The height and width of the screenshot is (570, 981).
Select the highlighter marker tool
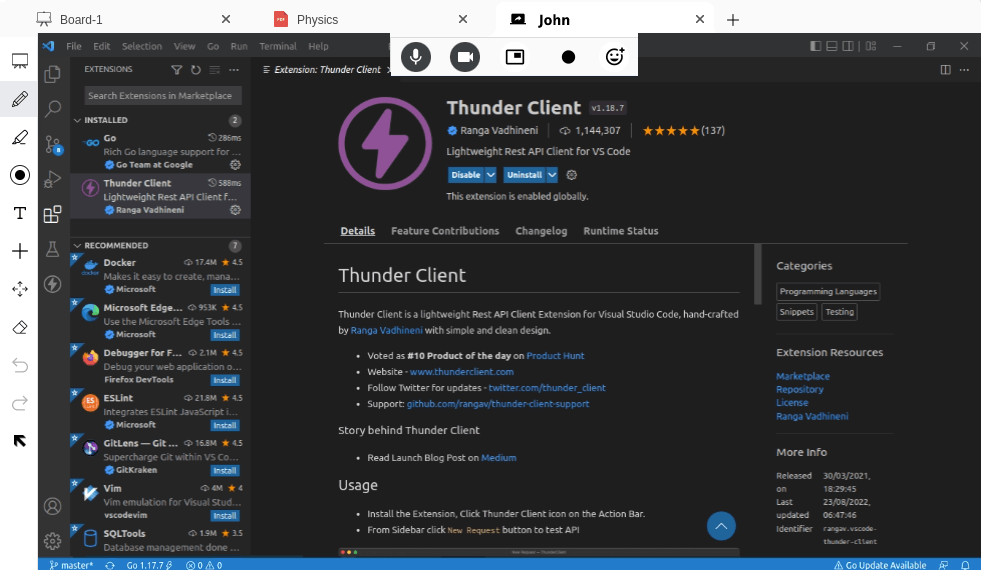click(x=19, y=137)
